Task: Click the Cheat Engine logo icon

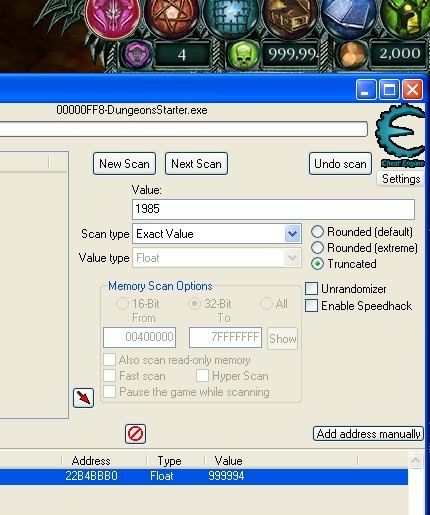Action: pos(400,136)
